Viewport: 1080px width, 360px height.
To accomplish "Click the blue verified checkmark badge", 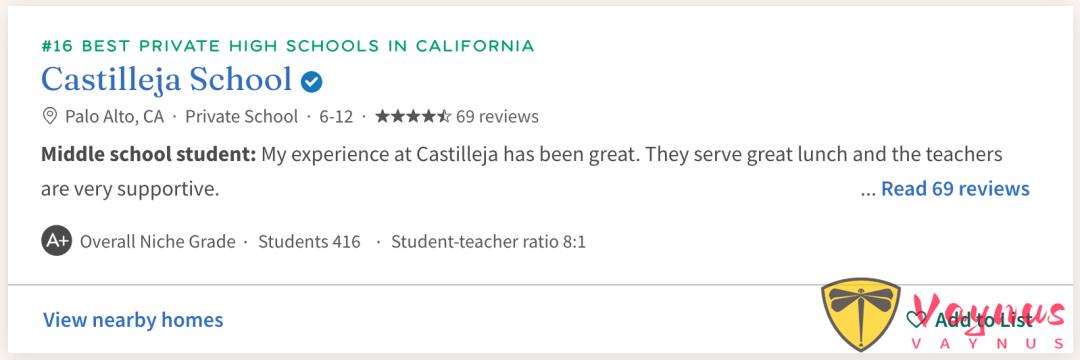I will coord(311,83).
